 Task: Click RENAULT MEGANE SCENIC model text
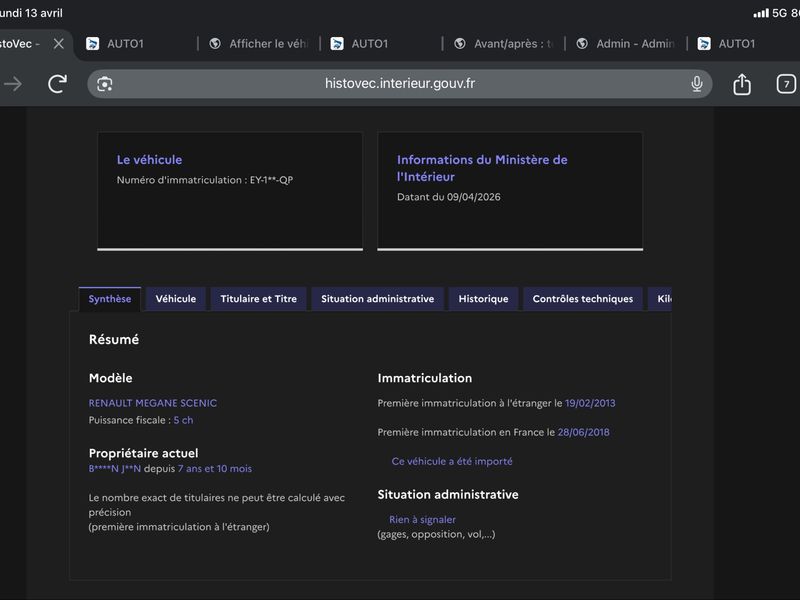[153, 403]
